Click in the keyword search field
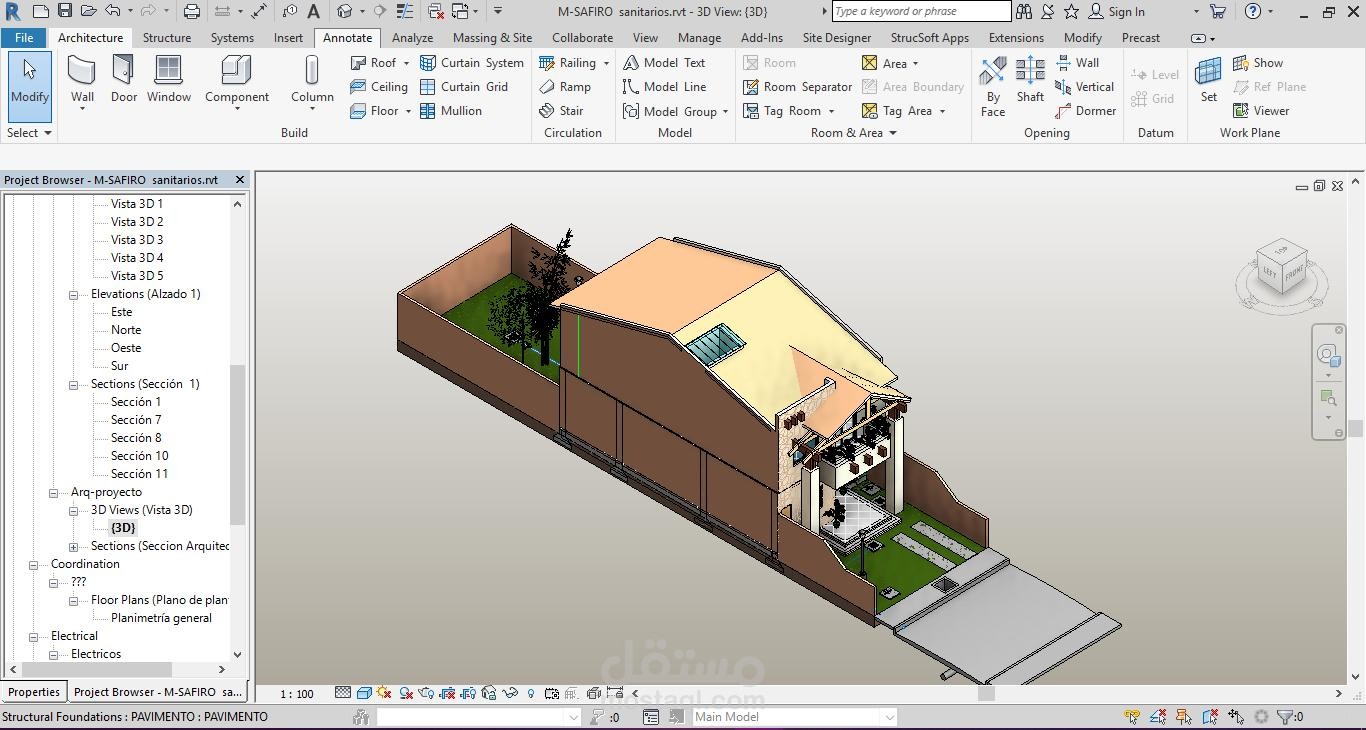1366x730 pixels. [920, 12]
